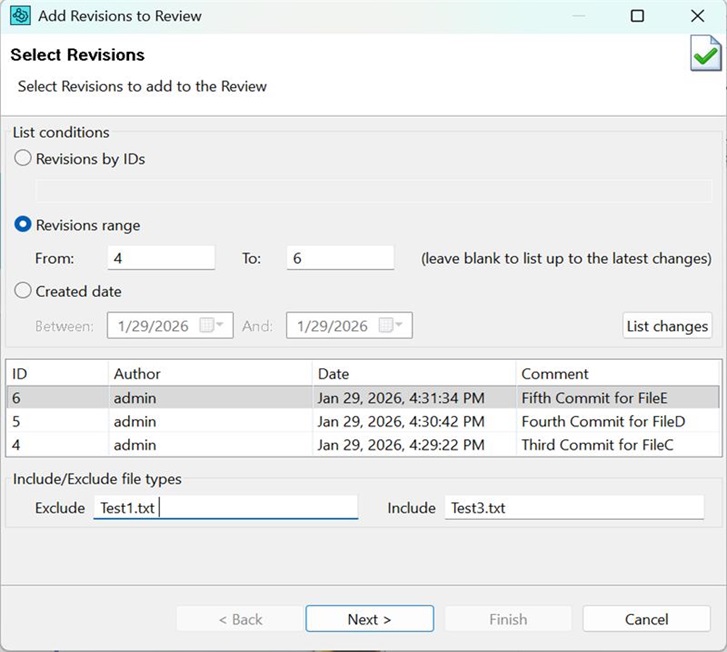The height and width of the screenshot is (652, 727).
Task: Open the Between date calendar dropdown
Action: (212, 325)
